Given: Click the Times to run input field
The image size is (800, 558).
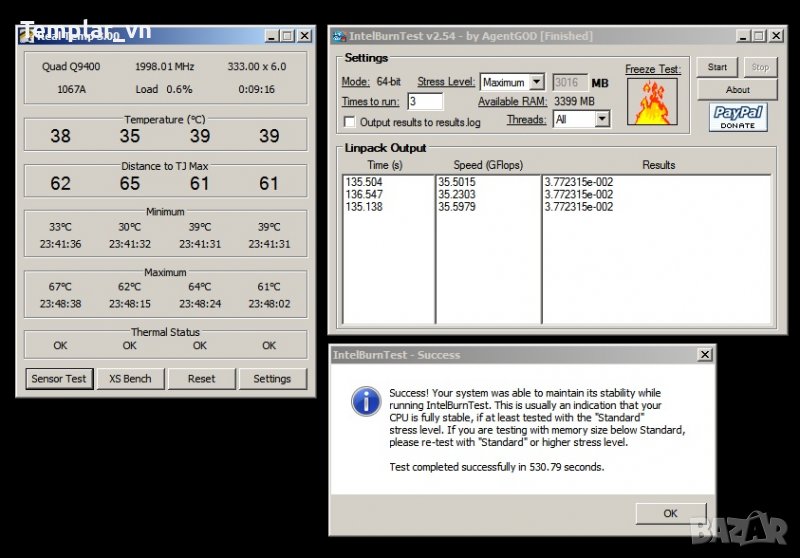Looking at the screenshot, I should click(425, 101).
